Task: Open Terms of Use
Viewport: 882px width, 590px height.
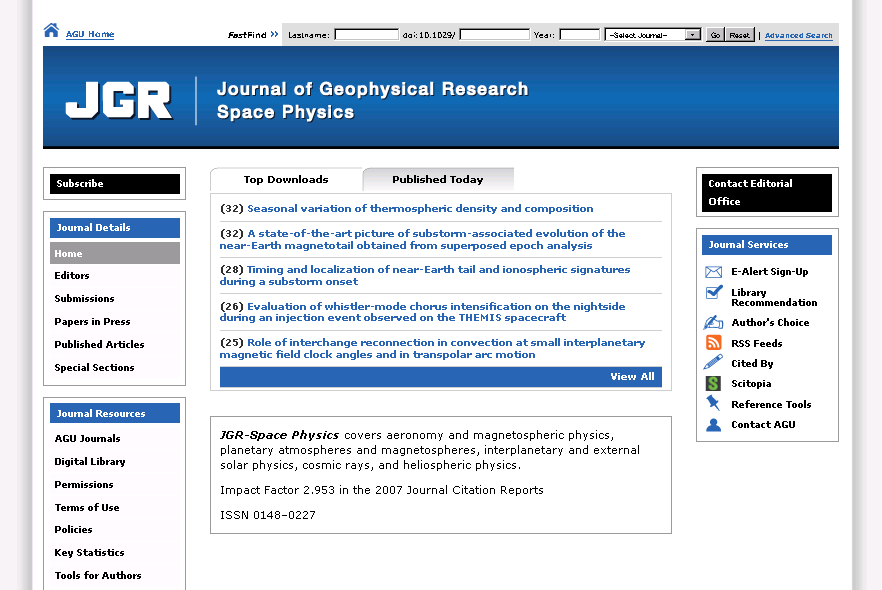Action: click(87, 507)
